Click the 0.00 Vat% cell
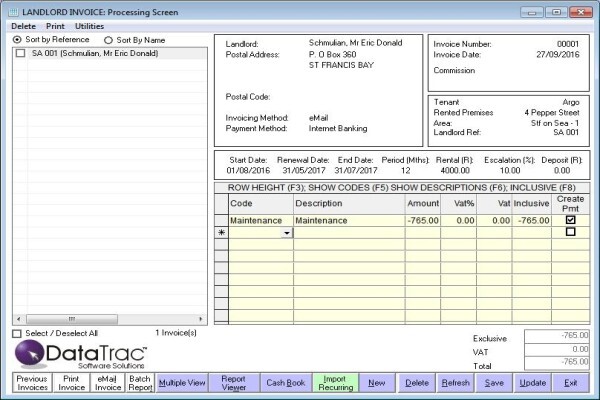The width and height of the screenshot is (600, 400). coord(458,220)
